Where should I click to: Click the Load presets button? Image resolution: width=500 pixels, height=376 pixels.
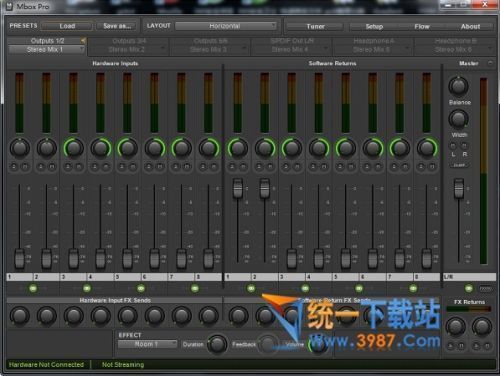click(67, 26)
